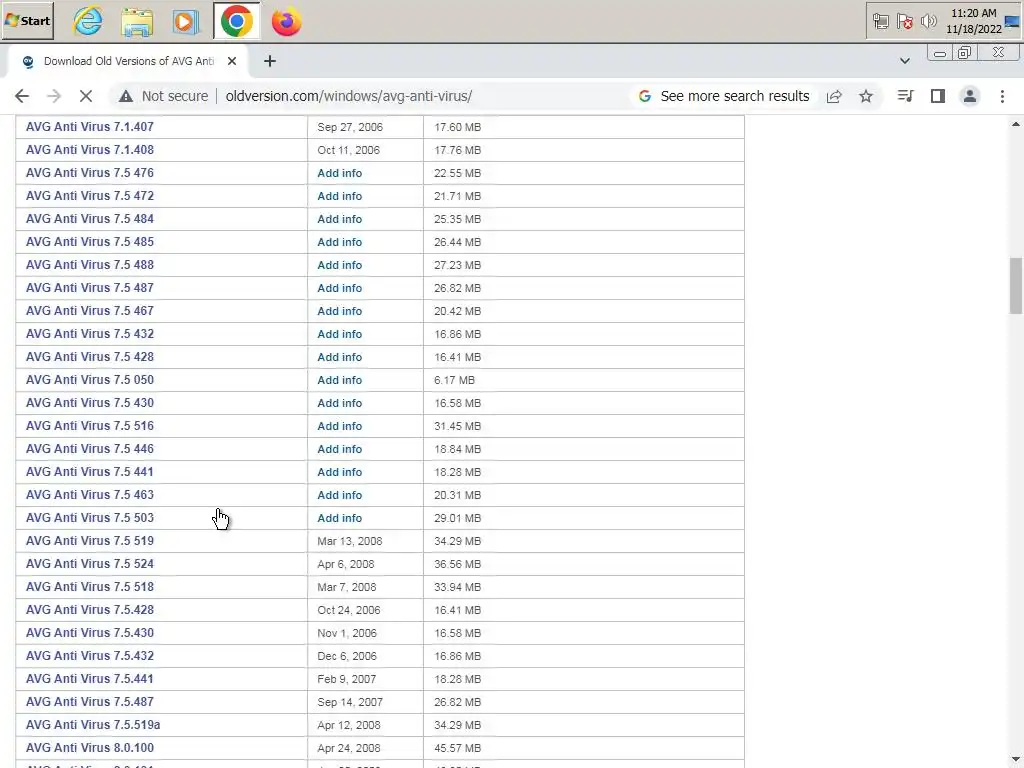Click the scrollbar up arrow
The height and width of the screenshot is (768, 1024).
pos(1016,123)
